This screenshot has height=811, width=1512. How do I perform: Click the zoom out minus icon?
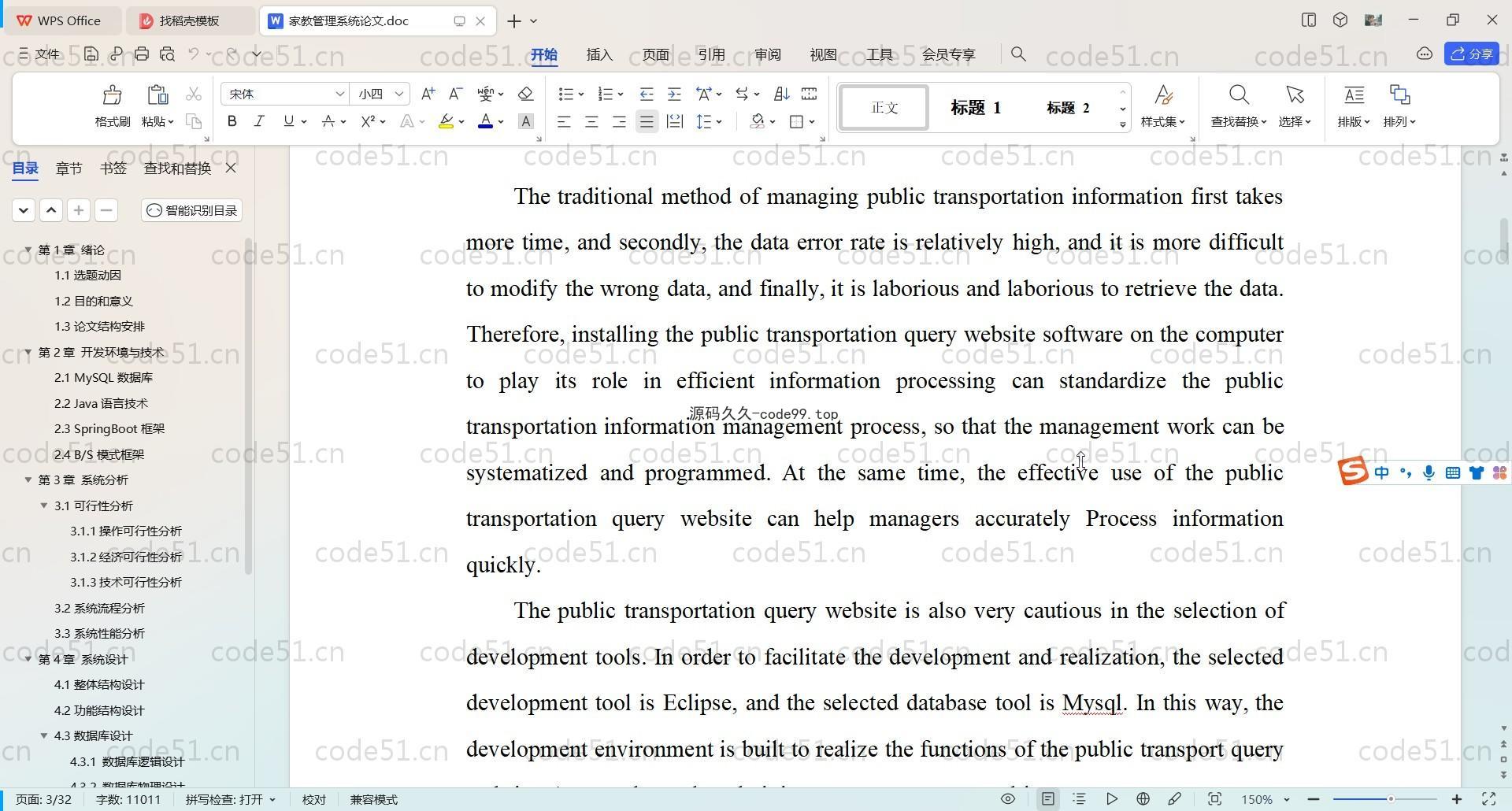[1314, 799]
